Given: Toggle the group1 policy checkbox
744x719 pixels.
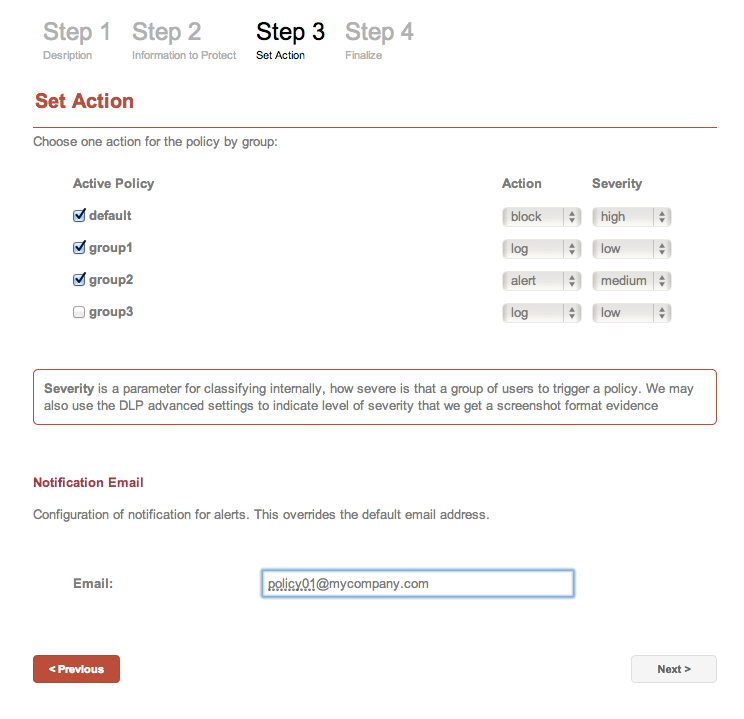Looking at the screenshot, I should click(79, 248).
